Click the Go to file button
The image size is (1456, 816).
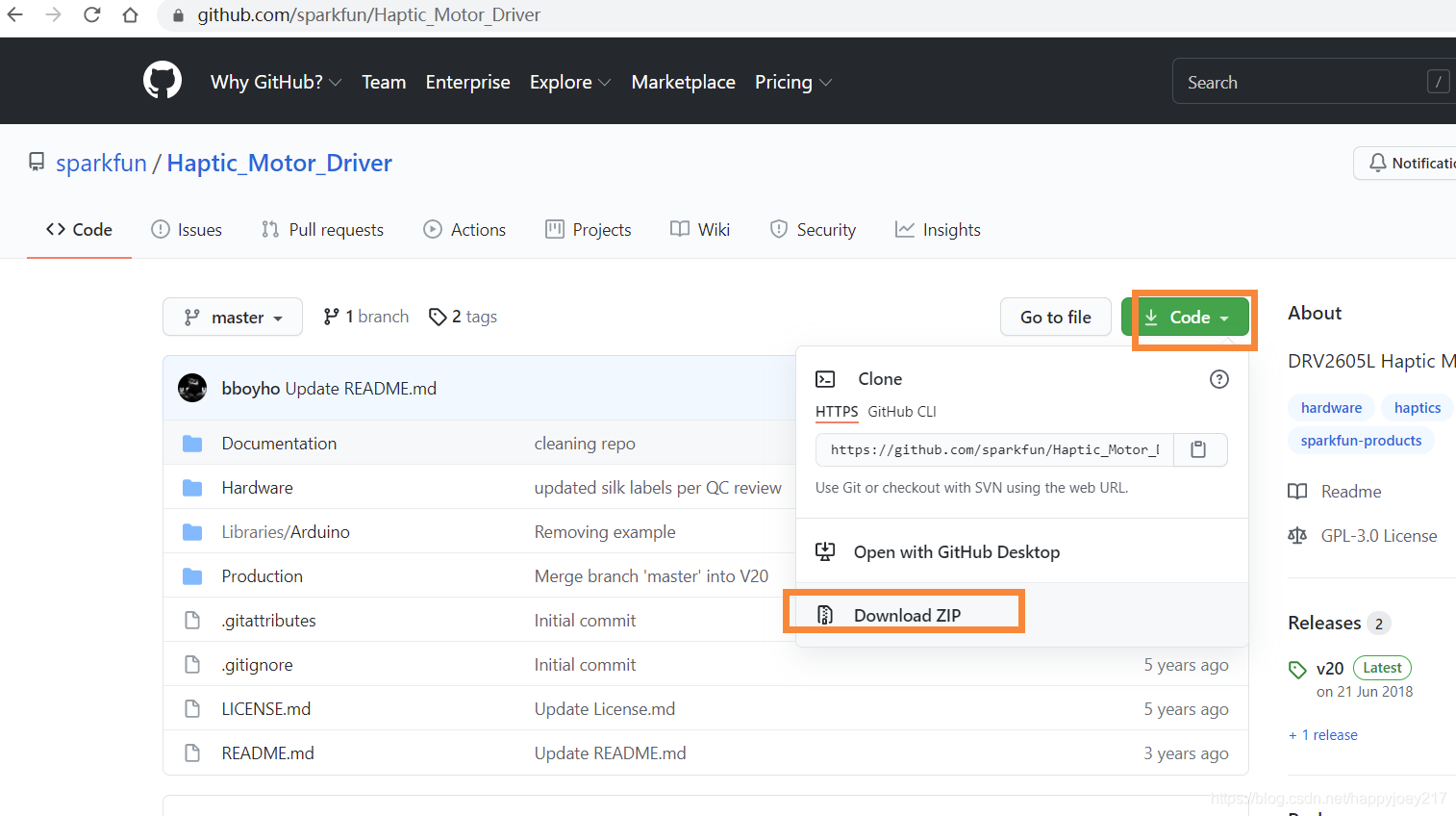click(x=1056, y=317)
